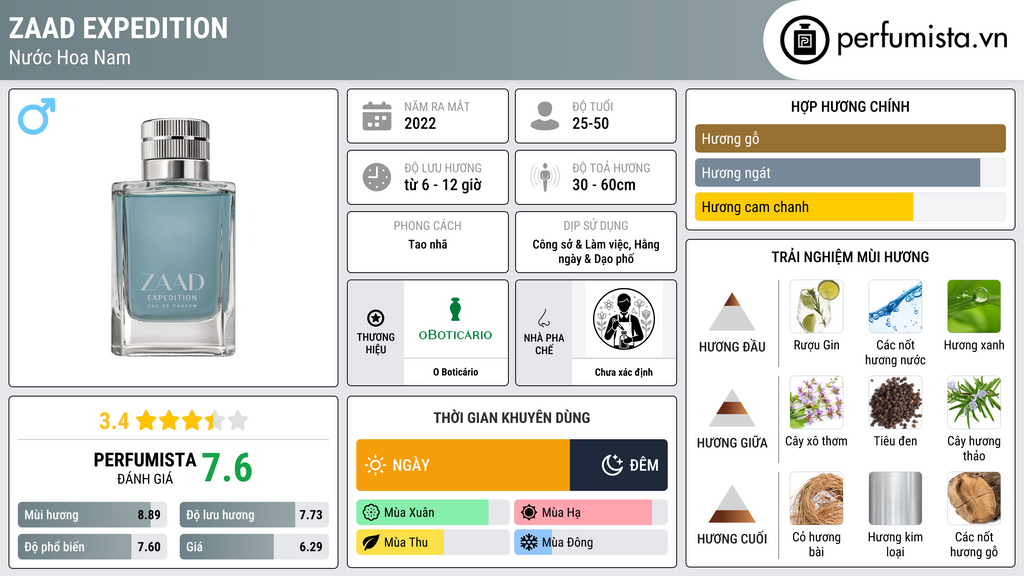The height and width of the screenshot is (576, 1024).
Task: Click the clock icon for Độ lưu hương
Action: (377, 177)
